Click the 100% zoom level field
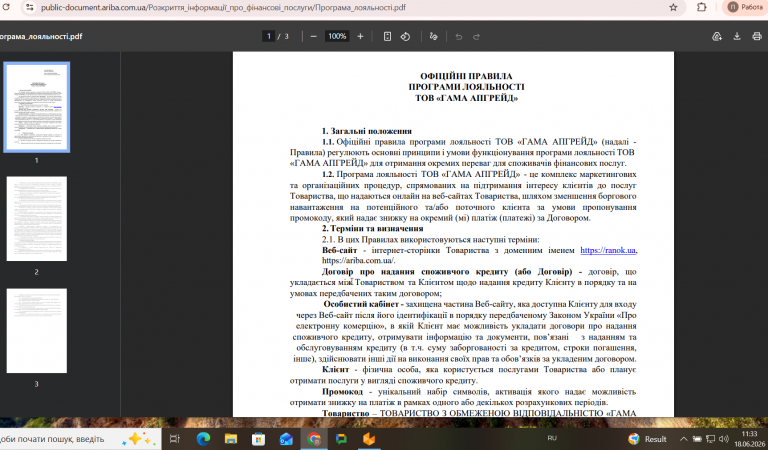Viewport: 768px width, 450px height. [x=337, y=36]
